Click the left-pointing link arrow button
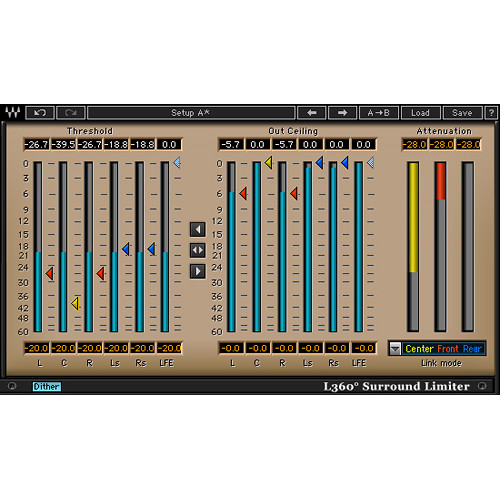Screen dimensions: 500x500 click(198, 229)
